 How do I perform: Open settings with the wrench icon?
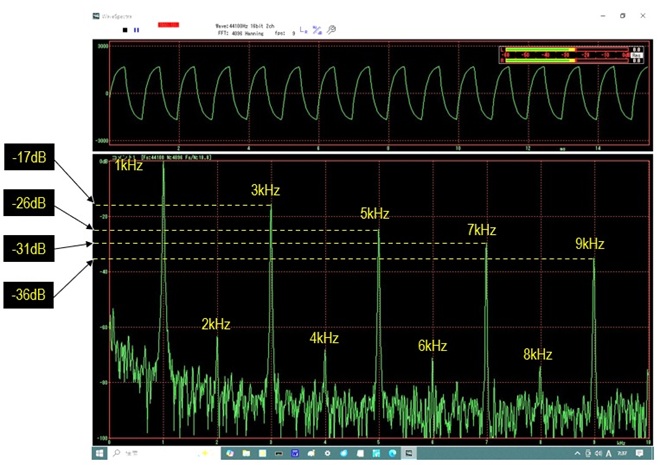pos(330,30)
